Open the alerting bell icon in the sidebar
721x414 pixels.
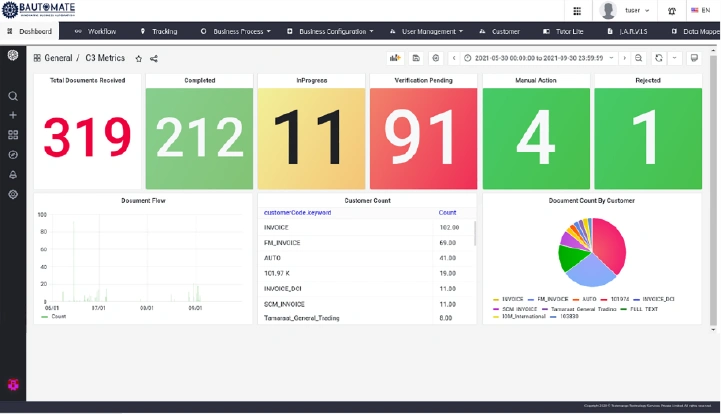point(13,174)
